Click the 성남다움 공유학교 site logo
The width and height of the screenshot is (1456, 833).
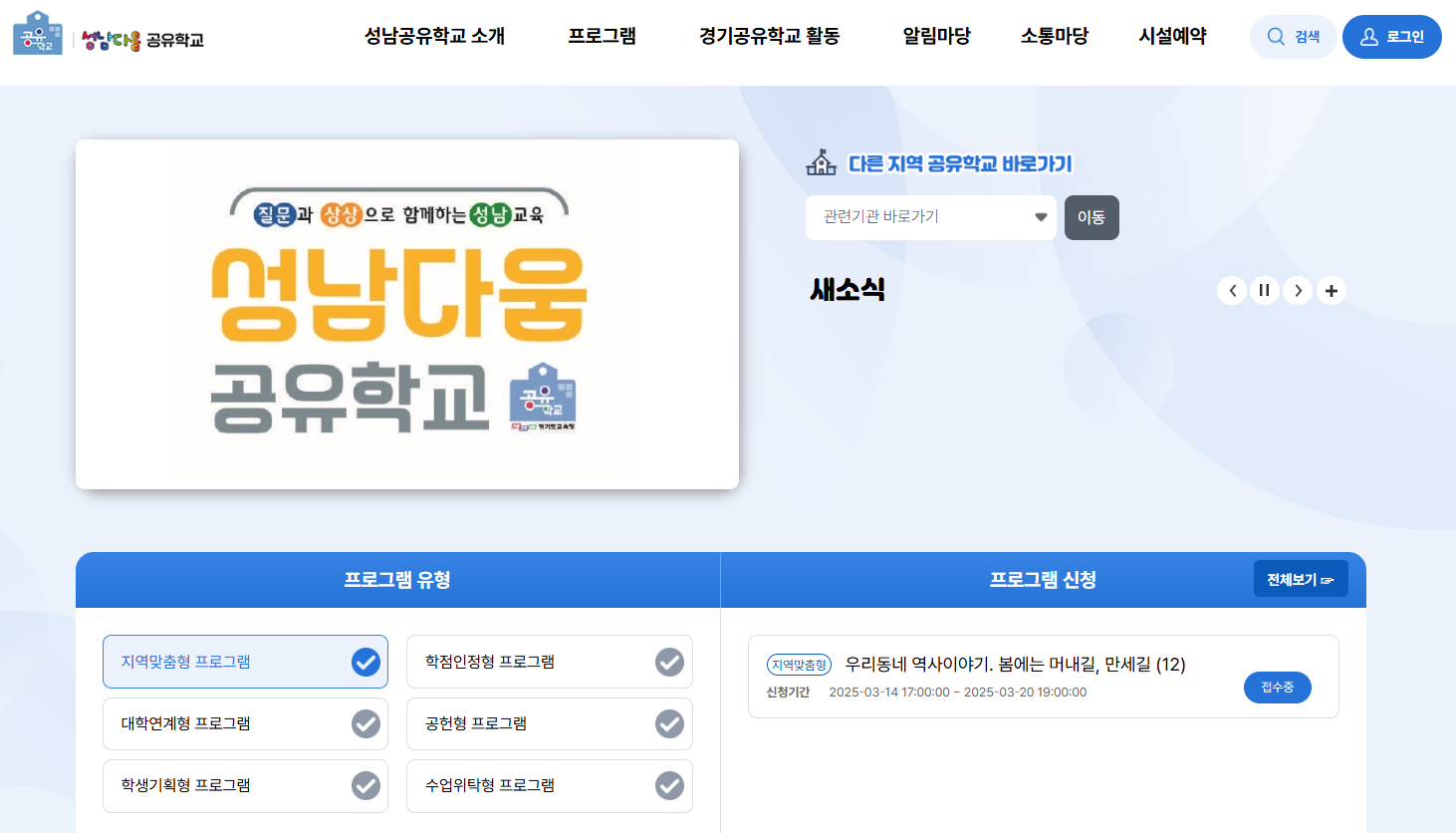[x=109, y=34]
